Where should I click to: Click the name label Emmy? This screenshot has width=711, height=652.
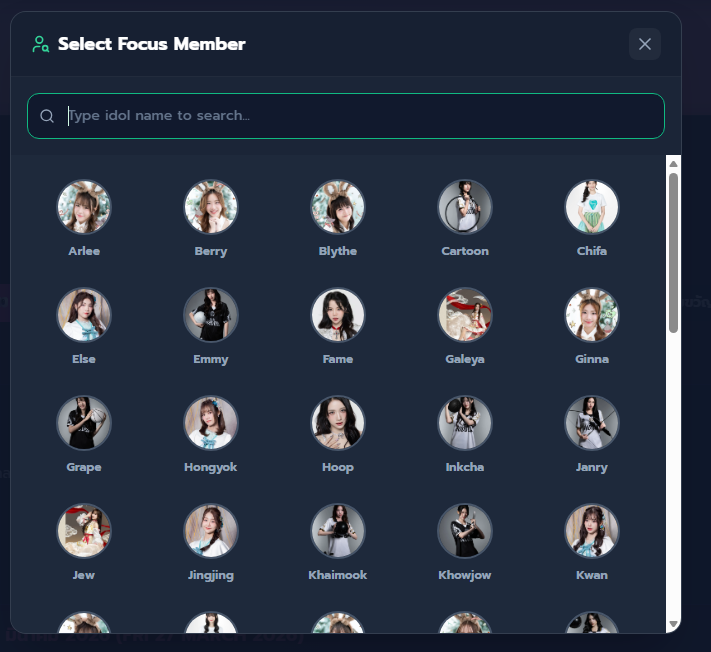(x=211, y=359)
